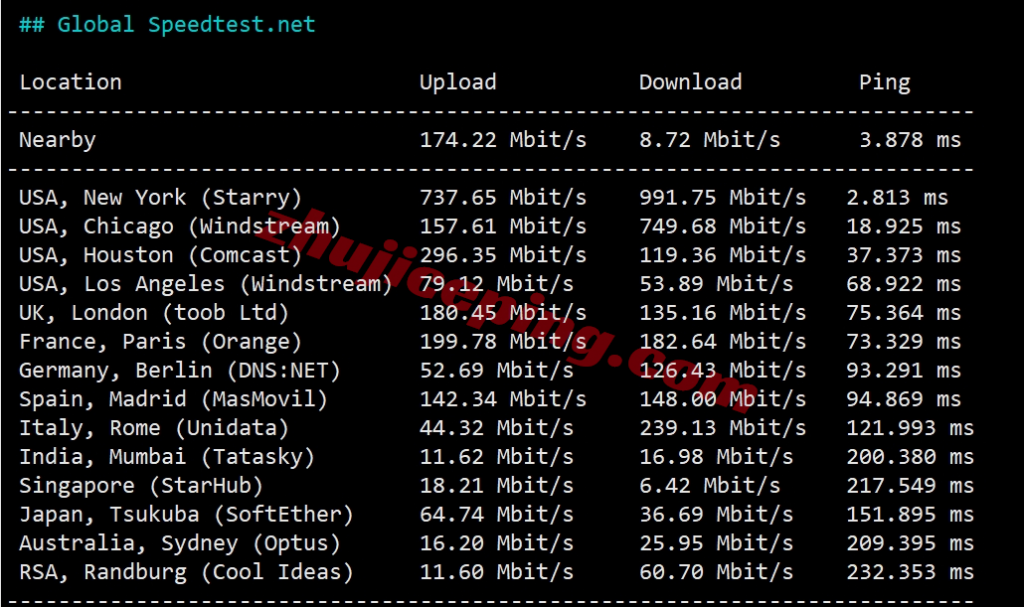Click the Italy, Rome (Unidata) row
Image resolution: width=1024 pixels, height=607 pixels.
tap(154, 429)
